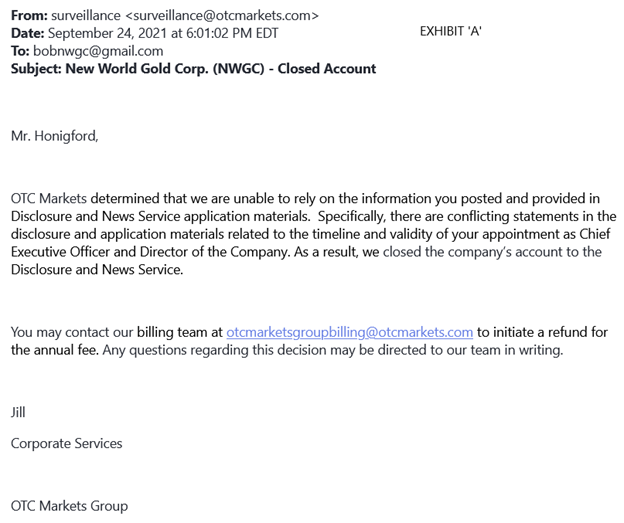The image size is (624, 523).
Task: Click the 'OTC Markets Group' signature line
Action: tap(70, 506)
